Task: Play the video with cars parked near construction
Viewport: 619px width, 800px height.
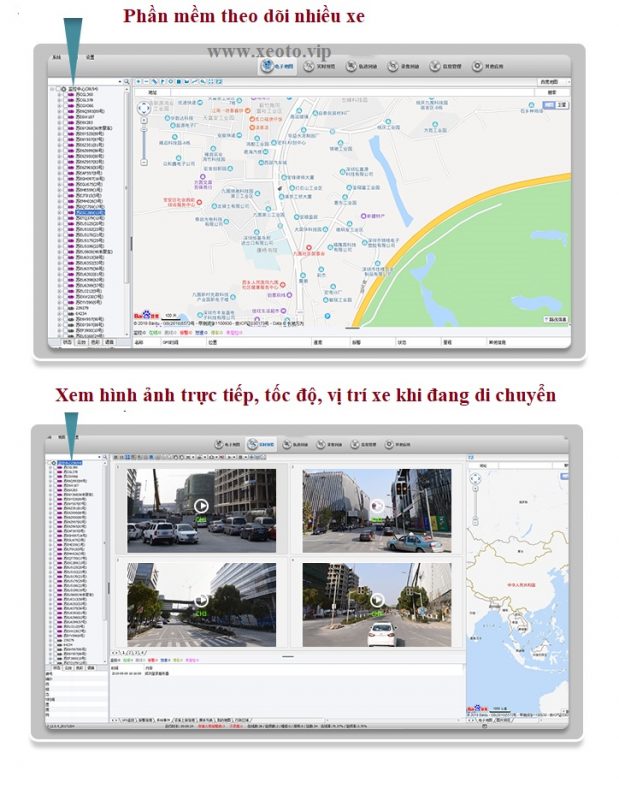Action: pyautogui.click(x=202, y=506)
